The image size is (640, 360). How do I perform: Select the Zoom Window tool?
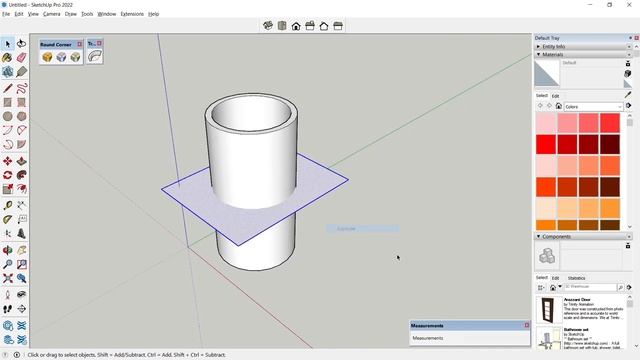coord(22,264)
